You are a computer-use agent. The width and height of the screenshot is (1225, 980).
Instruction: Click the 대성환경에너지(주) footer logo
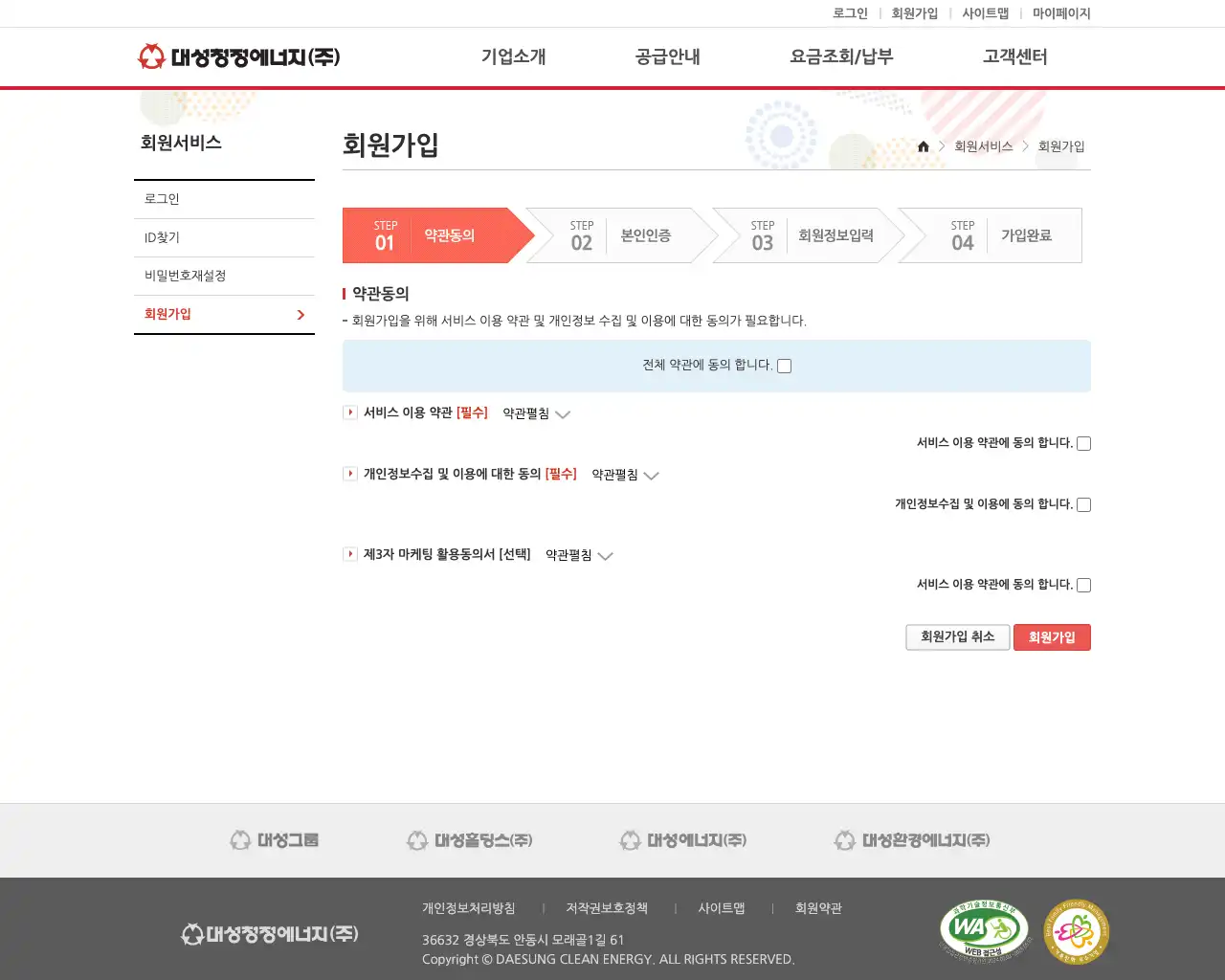click(912, 839)
